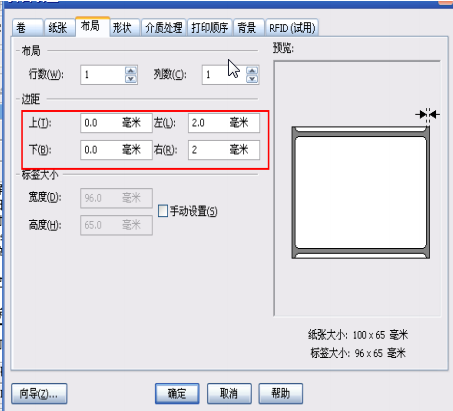The height and width of the screenshot is (411, 453).
Task: Open 帮助 button
Action: click(x=281, y=394)
